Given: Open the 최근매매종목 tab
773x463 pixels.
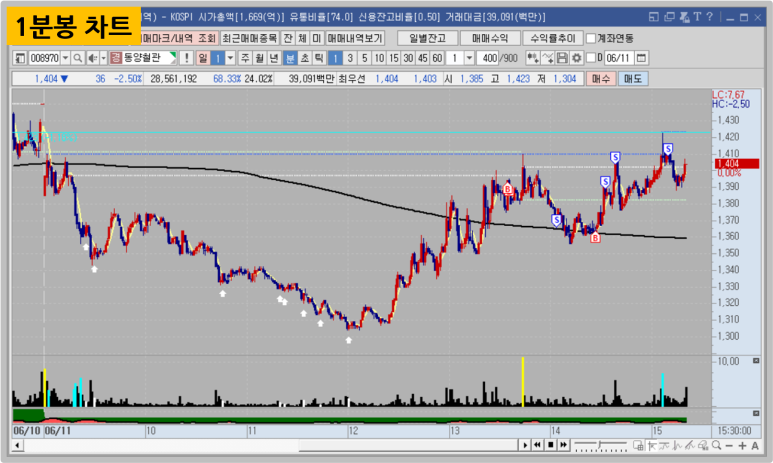Looking at the screenshot, I should [249, 37].
